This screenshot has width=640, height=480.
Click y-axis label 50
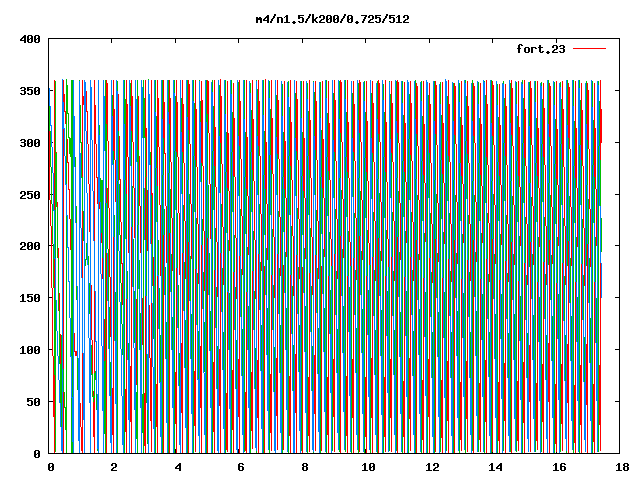pyautogui.click(x=33, y=402)
